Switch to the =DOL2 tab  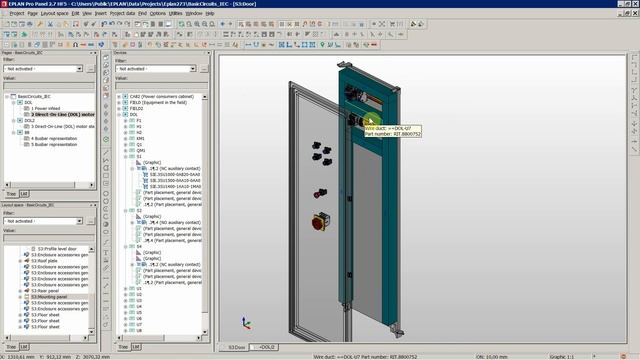(266, 347)
